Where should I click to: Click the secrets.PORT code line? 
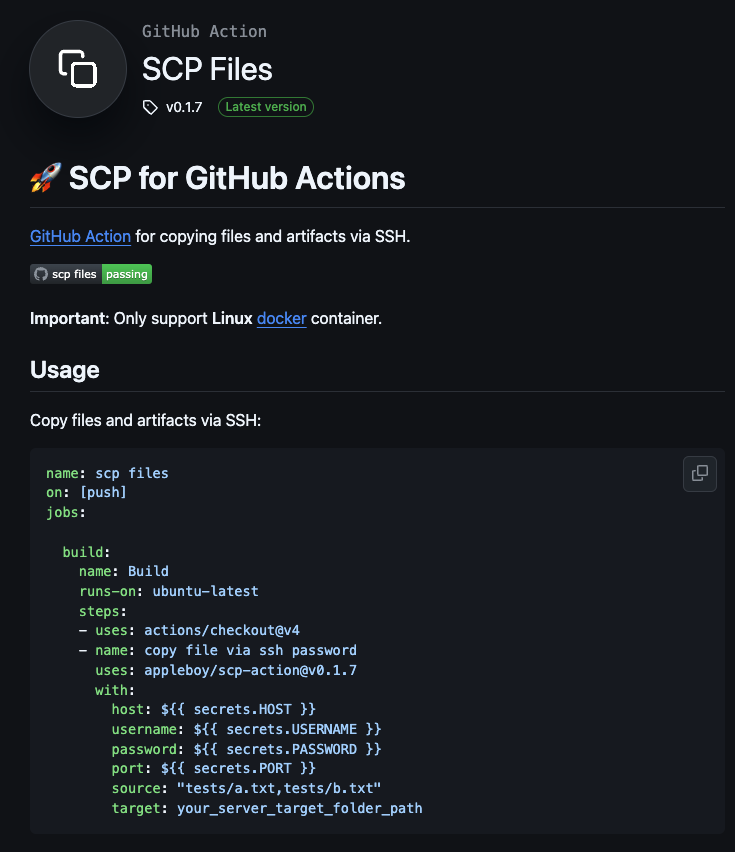pos(213,768)
